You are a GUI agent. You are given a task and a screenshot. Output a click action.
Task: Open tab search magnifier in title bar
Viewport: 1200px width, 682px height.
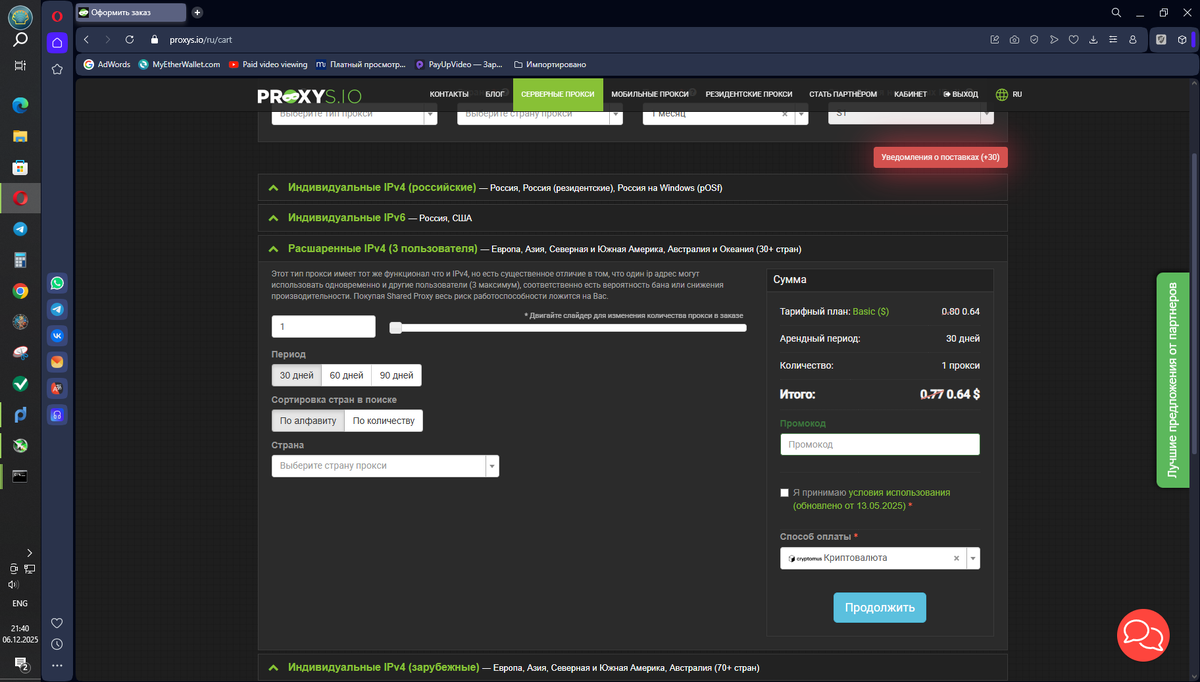coord(1116,13)
